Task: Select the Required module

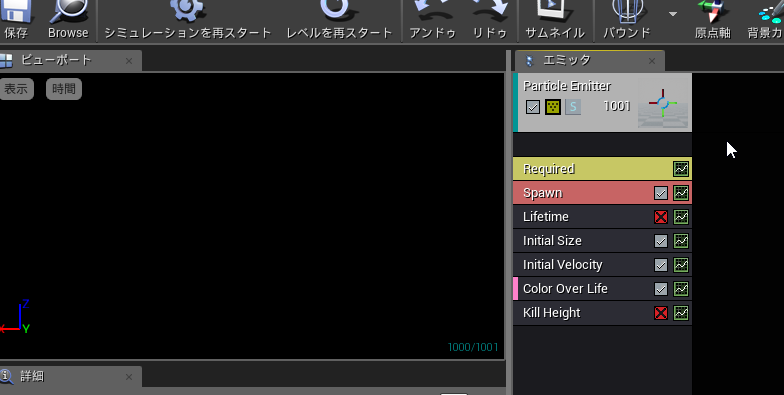Action: coord(602,169)
